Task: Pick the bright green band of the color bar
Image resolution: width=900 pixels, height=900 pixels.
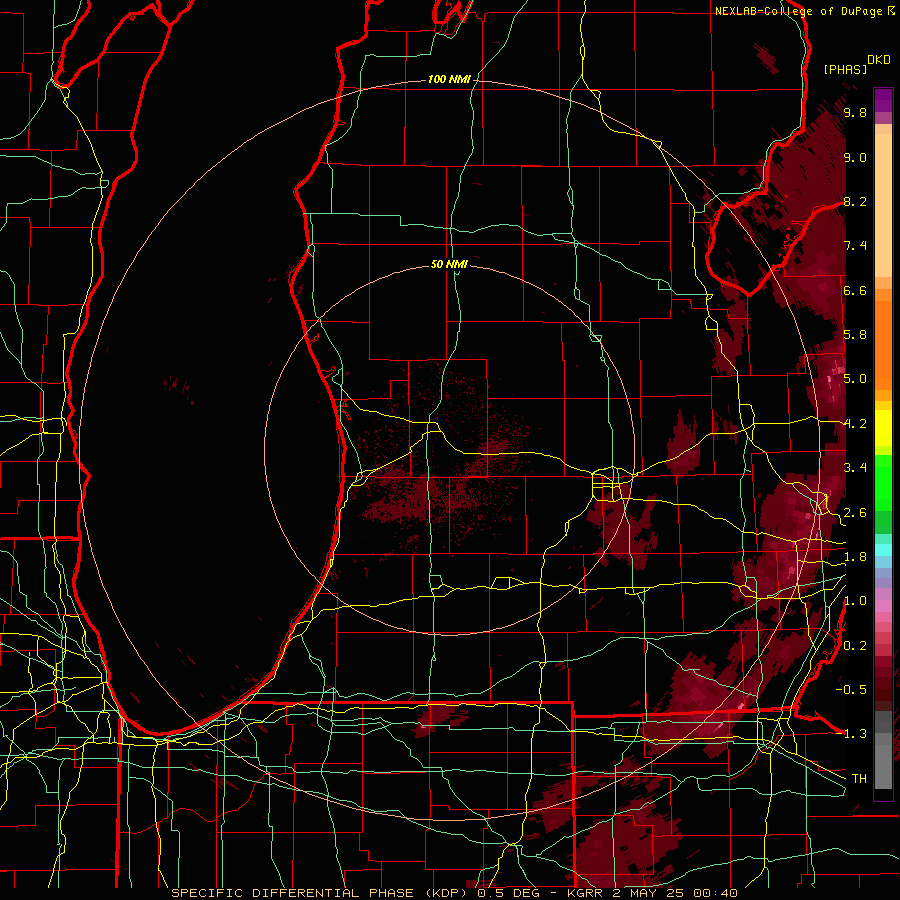Action: 883,482
